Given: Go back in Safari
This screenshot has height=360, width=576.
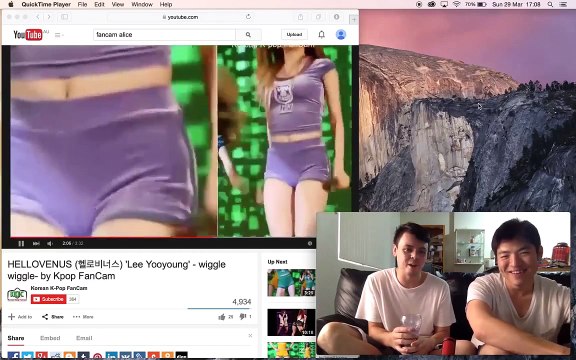Looking at the screenshot, I should pyautogui.click(x=37, y=17).
